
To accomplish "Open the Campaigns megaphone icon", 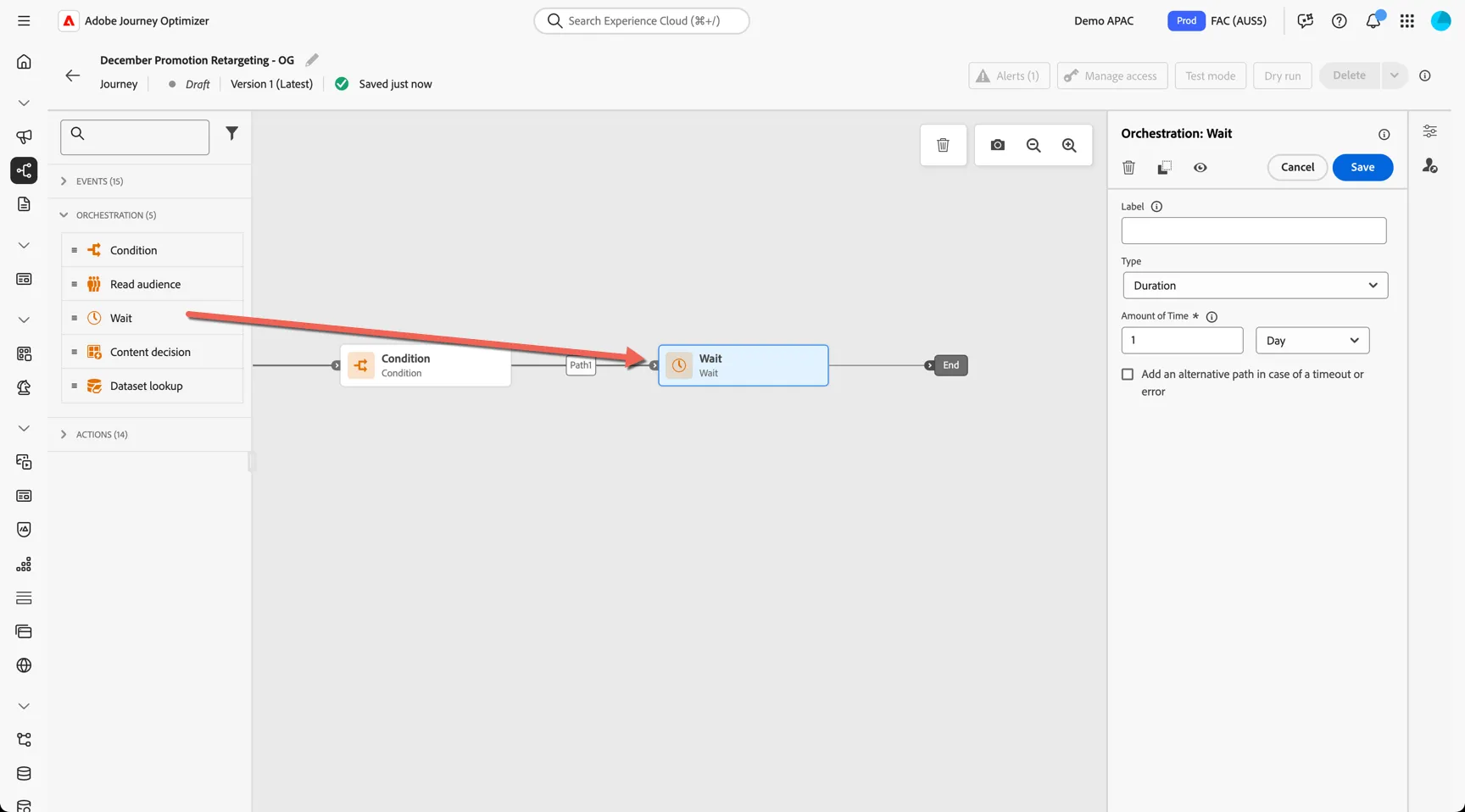I will click(24, 136).
